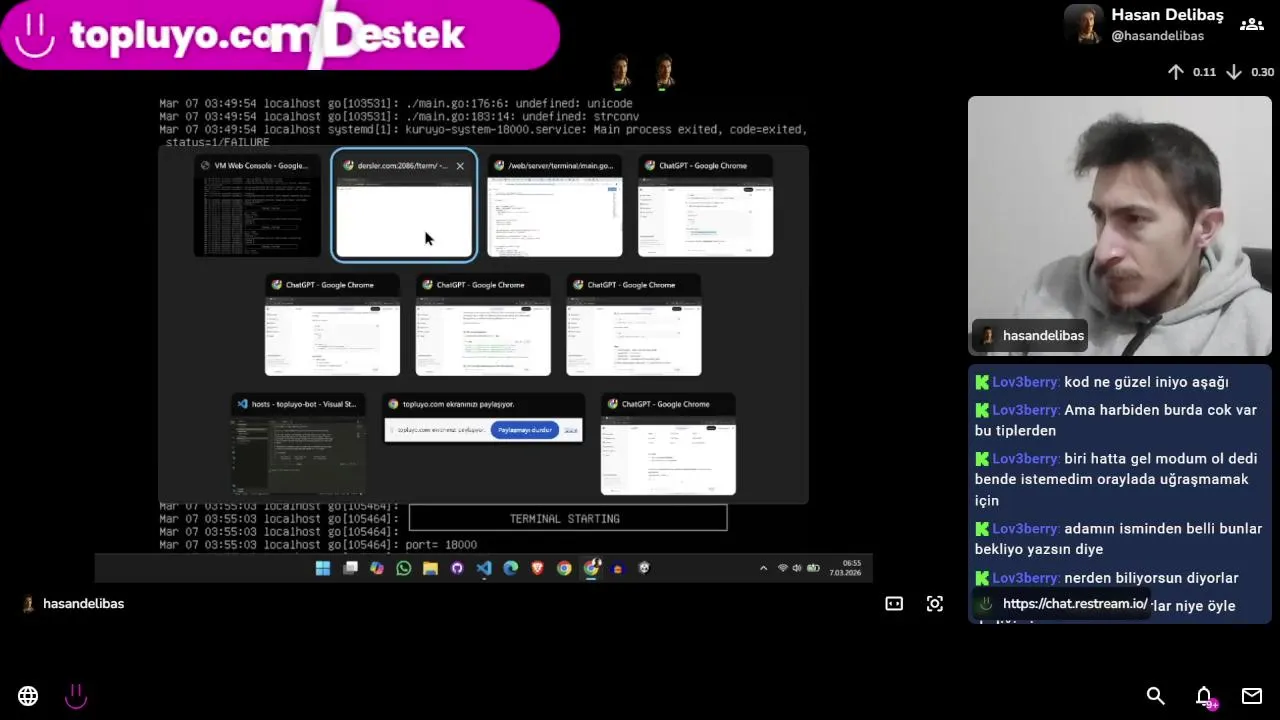Click the download arrow showing 0.30

tap(1234, 72)
